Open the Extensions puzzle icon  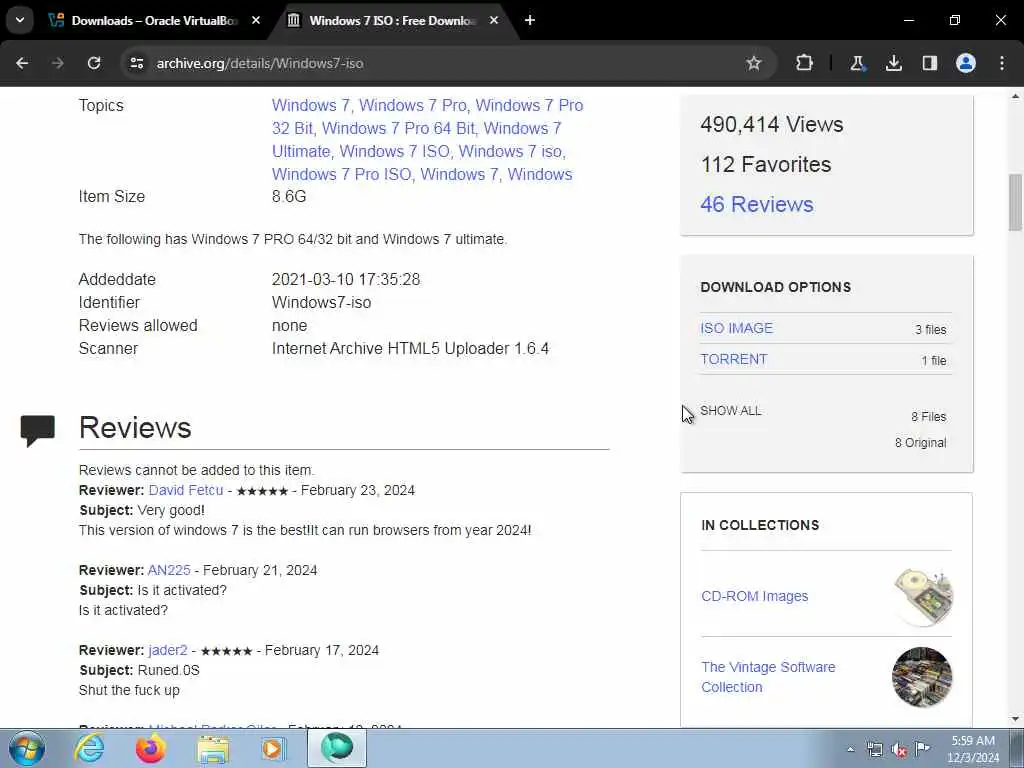pos(805,63)
